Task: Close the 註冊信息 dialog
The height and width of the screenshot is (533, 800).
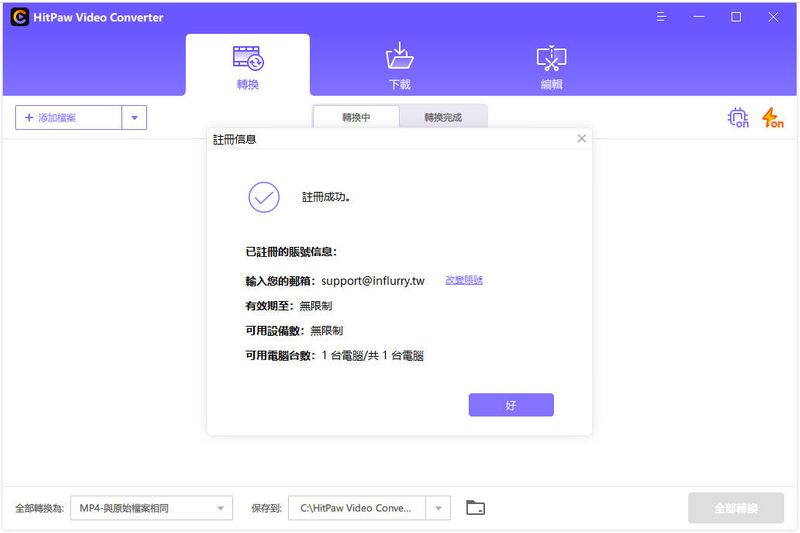Action: click(x=581, y=139)
